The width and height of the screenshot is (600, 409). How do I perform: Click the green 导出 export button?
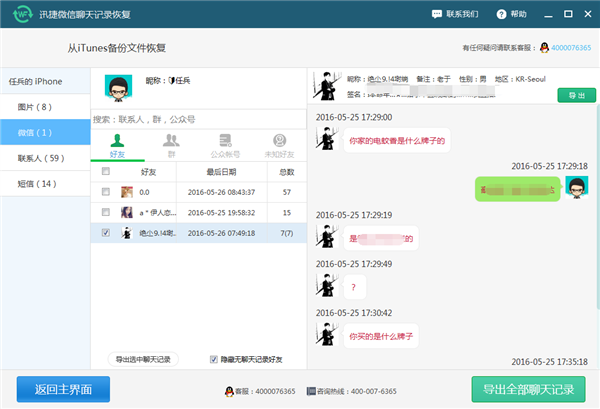[x=576, y=95]
